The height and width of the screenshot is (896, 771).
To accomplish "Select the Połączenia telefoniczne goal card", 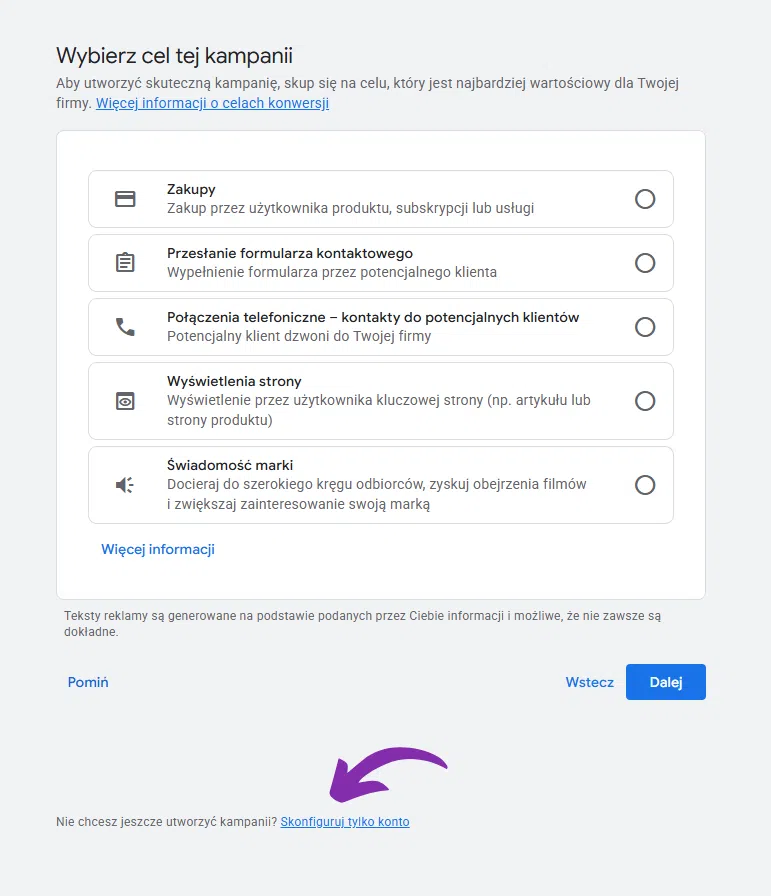I will click(385, 327).
